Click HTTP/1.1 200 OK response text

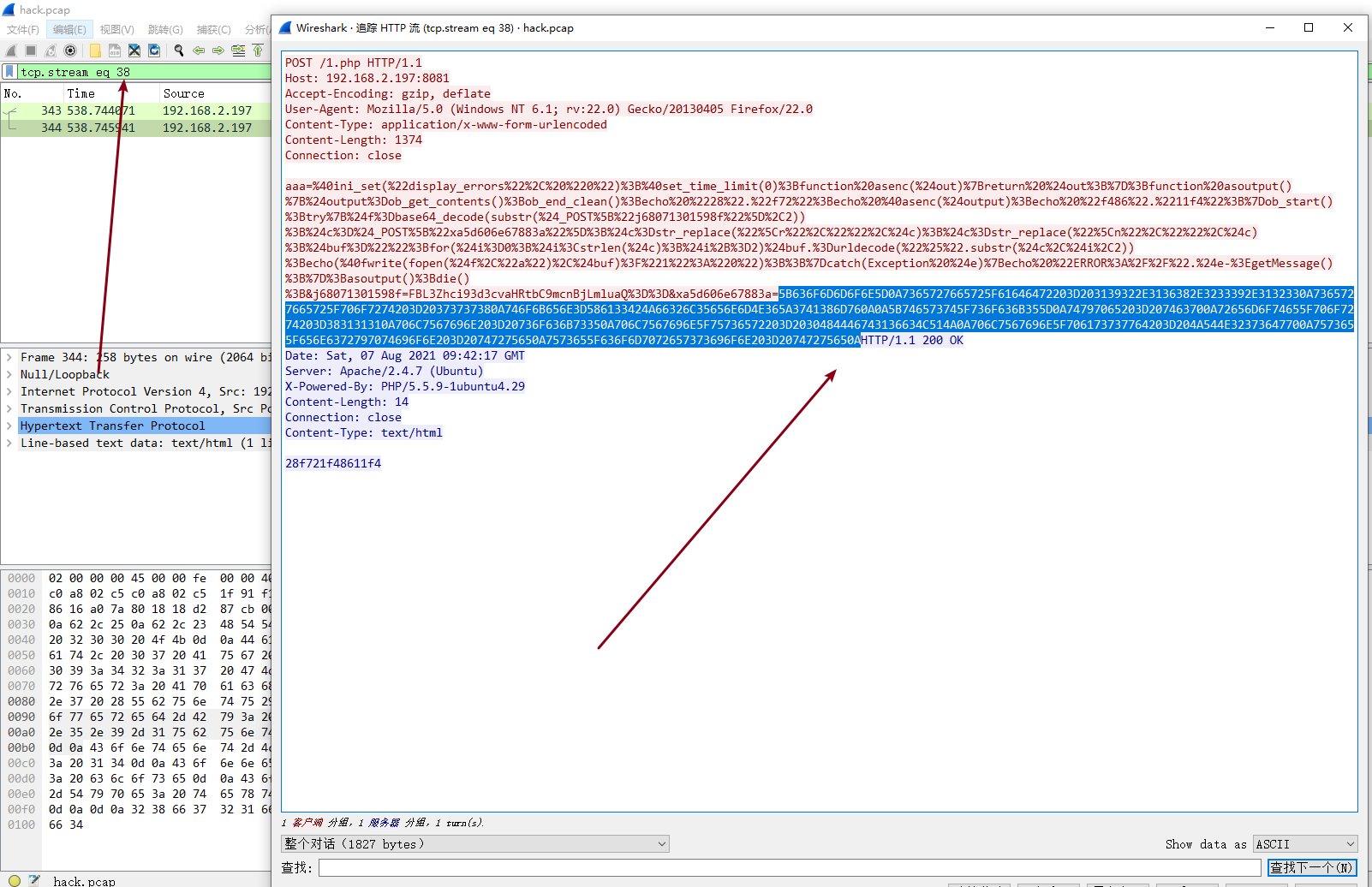[912, 340]
